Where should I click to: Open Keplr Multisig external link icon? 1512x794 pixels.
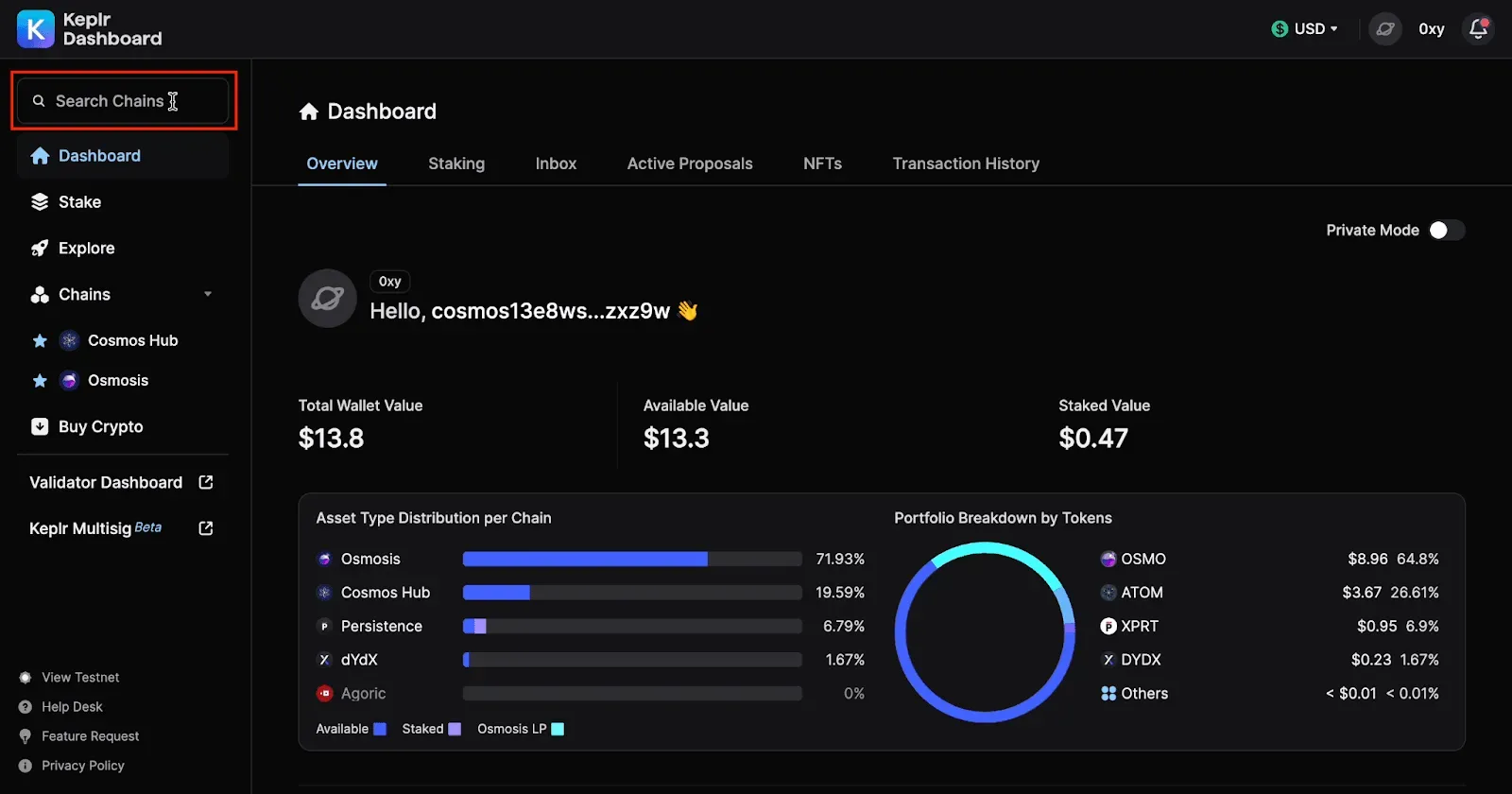coord(206,528)
